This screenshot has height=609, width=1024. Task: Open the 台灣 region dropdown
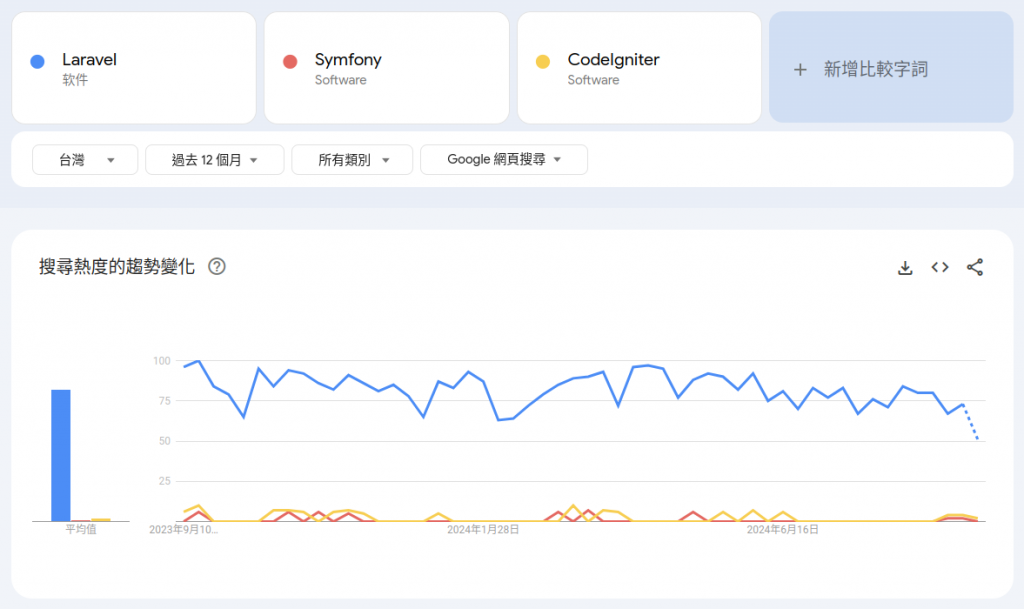pyautogui.click(x=85, y=159)
